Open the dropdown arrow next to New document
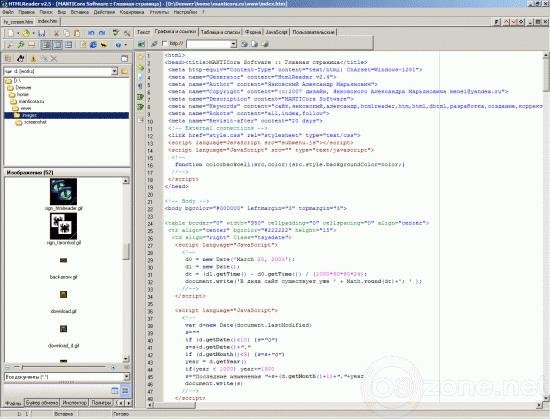The image size is (550, 419). (17, 34)
